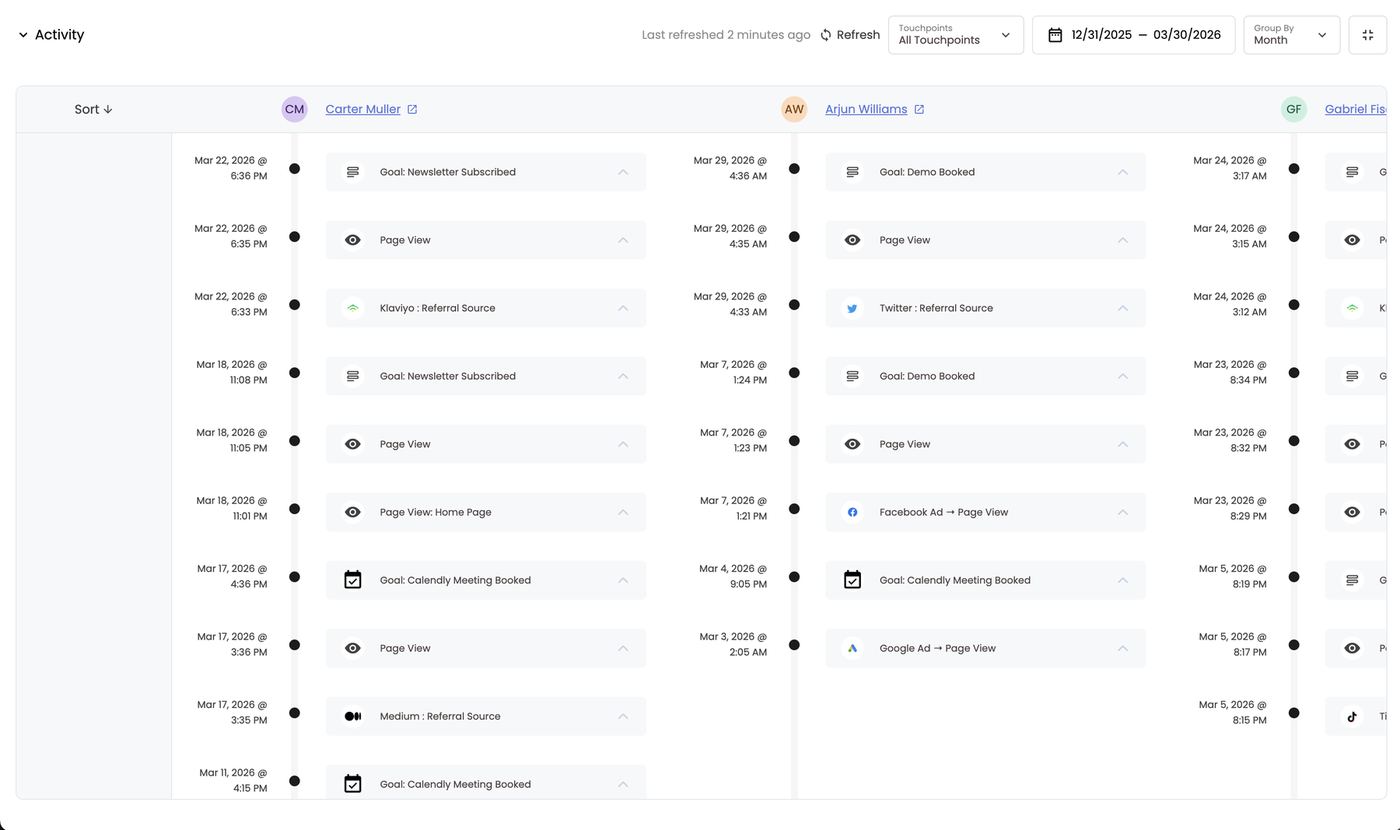This screenshot has height=830, width=1400.
Task: Click form icon of Carter's Mar 22 Newsletter goal
Action: [353, 172]
